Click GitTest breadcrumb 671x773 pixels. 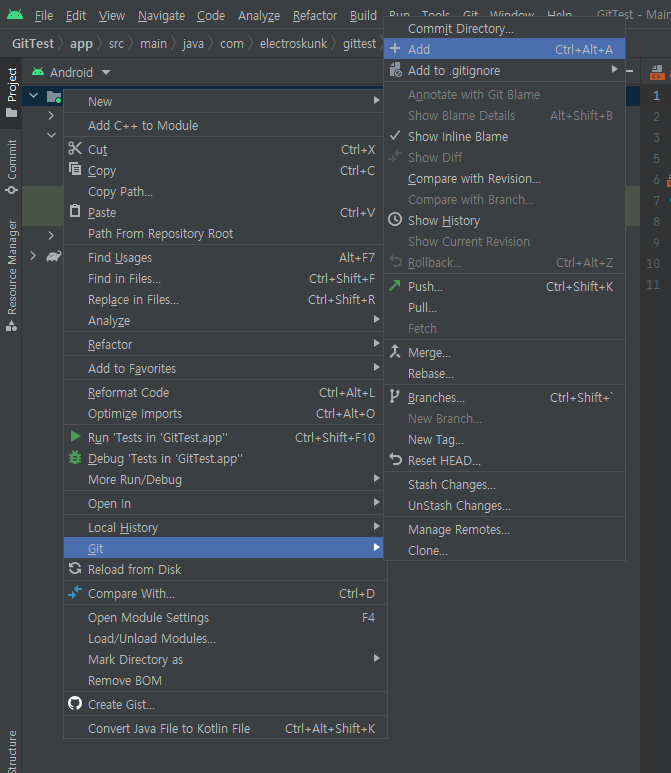pos(33,43)
